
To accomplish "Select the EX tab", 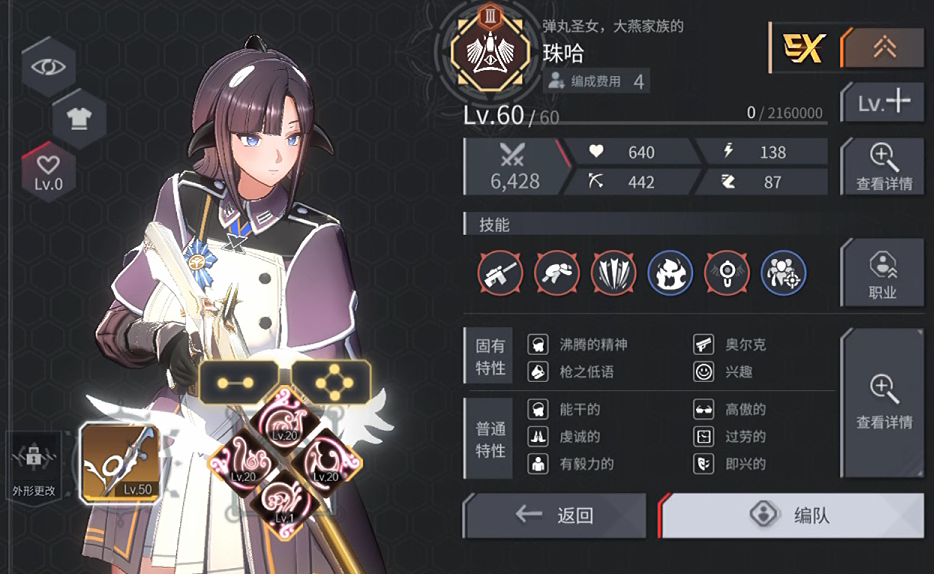I will 804,48.
